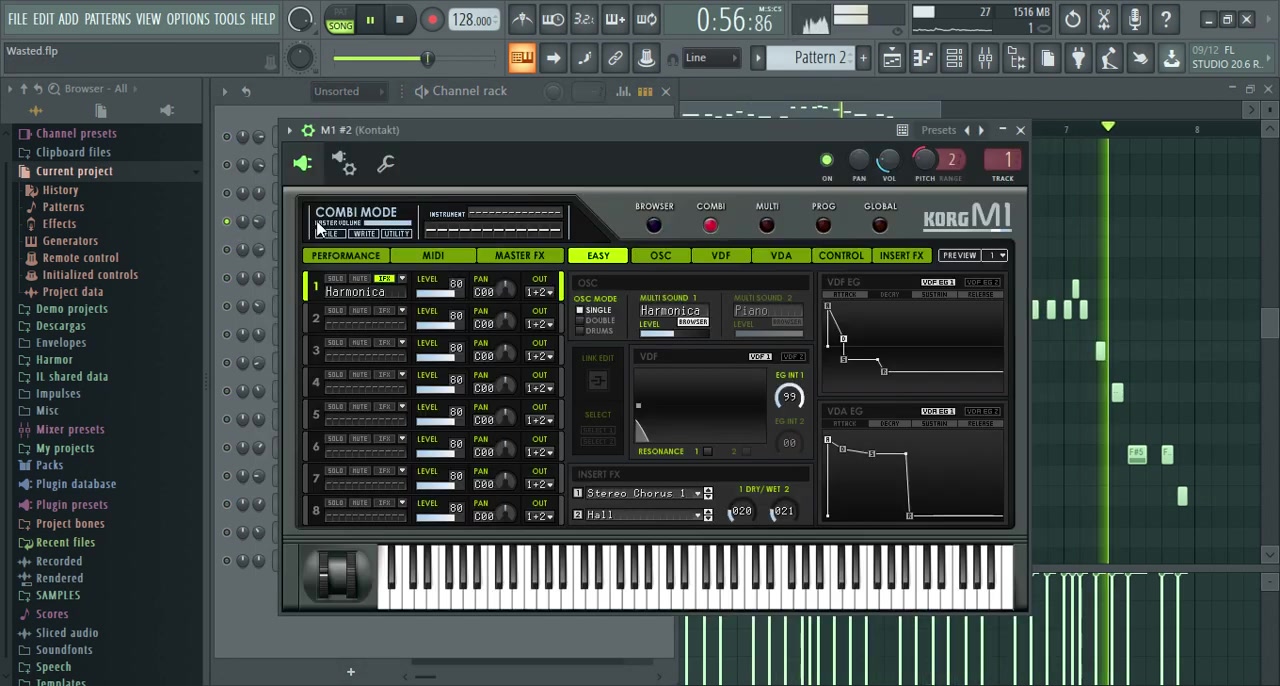
Task: Pause the song playback
Action: point(369,20)
